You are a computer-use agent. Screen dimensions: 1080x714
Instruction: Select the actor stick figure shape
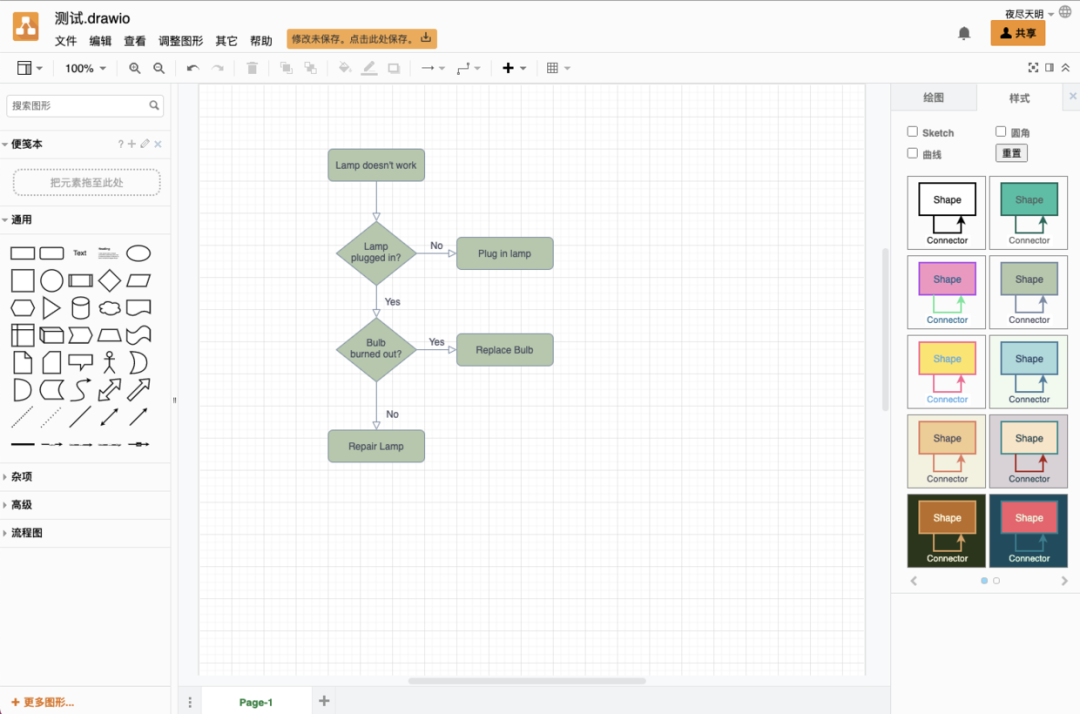[110, 362]
